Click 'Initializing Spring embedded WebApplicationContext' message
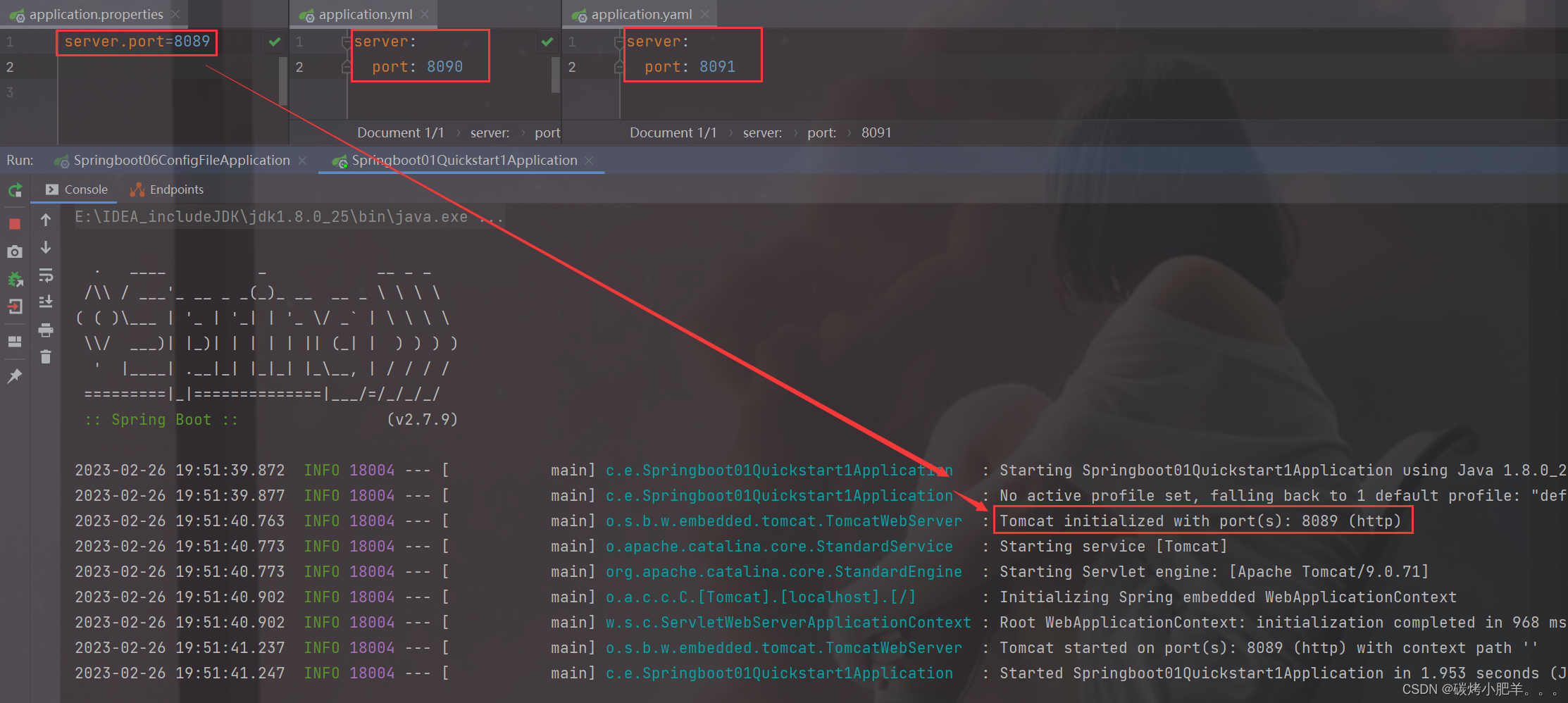1568x703 pixels. tap(1228, 597)
